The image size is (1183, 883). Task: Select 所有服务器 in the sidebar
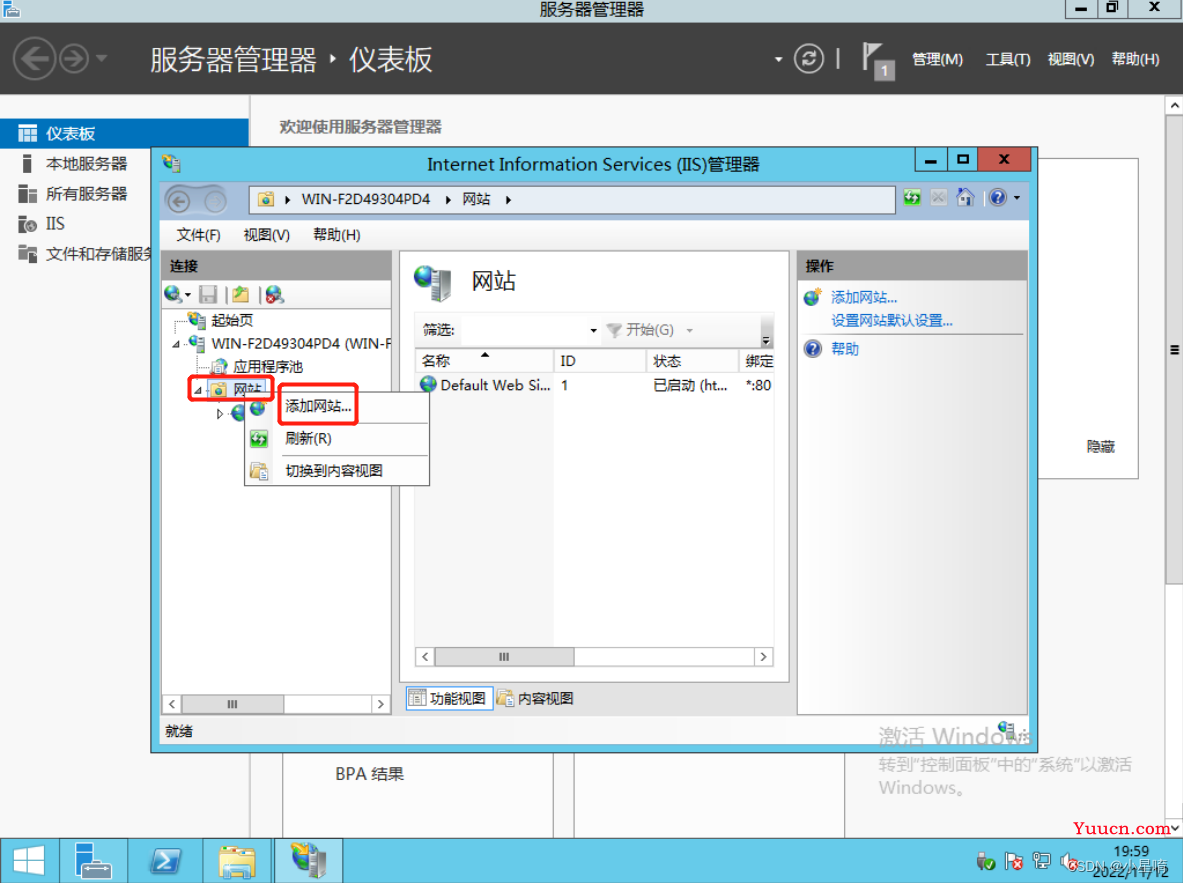[x=86, y=194]
